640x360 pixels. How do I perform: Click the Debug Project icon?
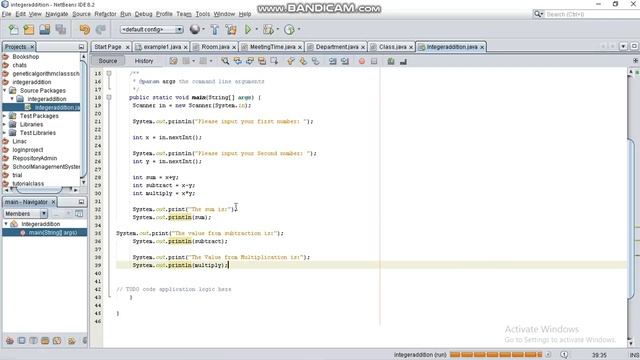268,29
